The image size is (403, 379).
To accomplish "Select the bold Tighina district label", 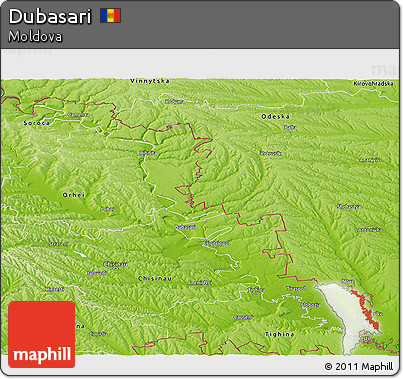I will pos(279,334).
